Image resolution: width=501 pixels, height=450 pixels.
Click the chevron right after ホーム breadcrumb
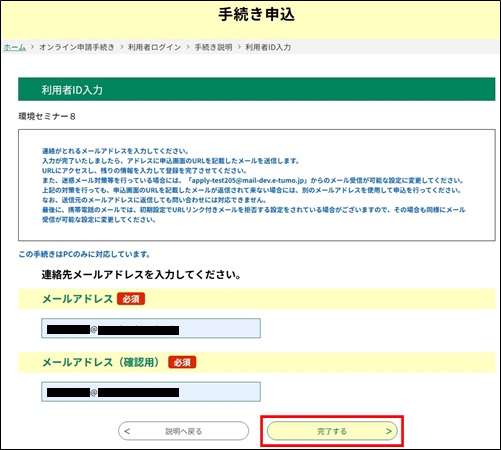(x=32, y=47)
